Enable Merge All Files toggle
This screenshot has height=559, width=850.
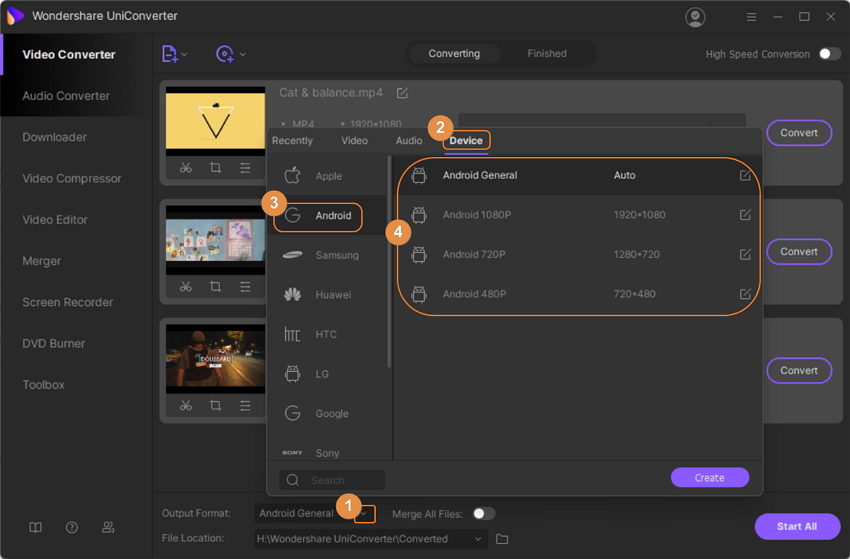click(x=483, y=513)
